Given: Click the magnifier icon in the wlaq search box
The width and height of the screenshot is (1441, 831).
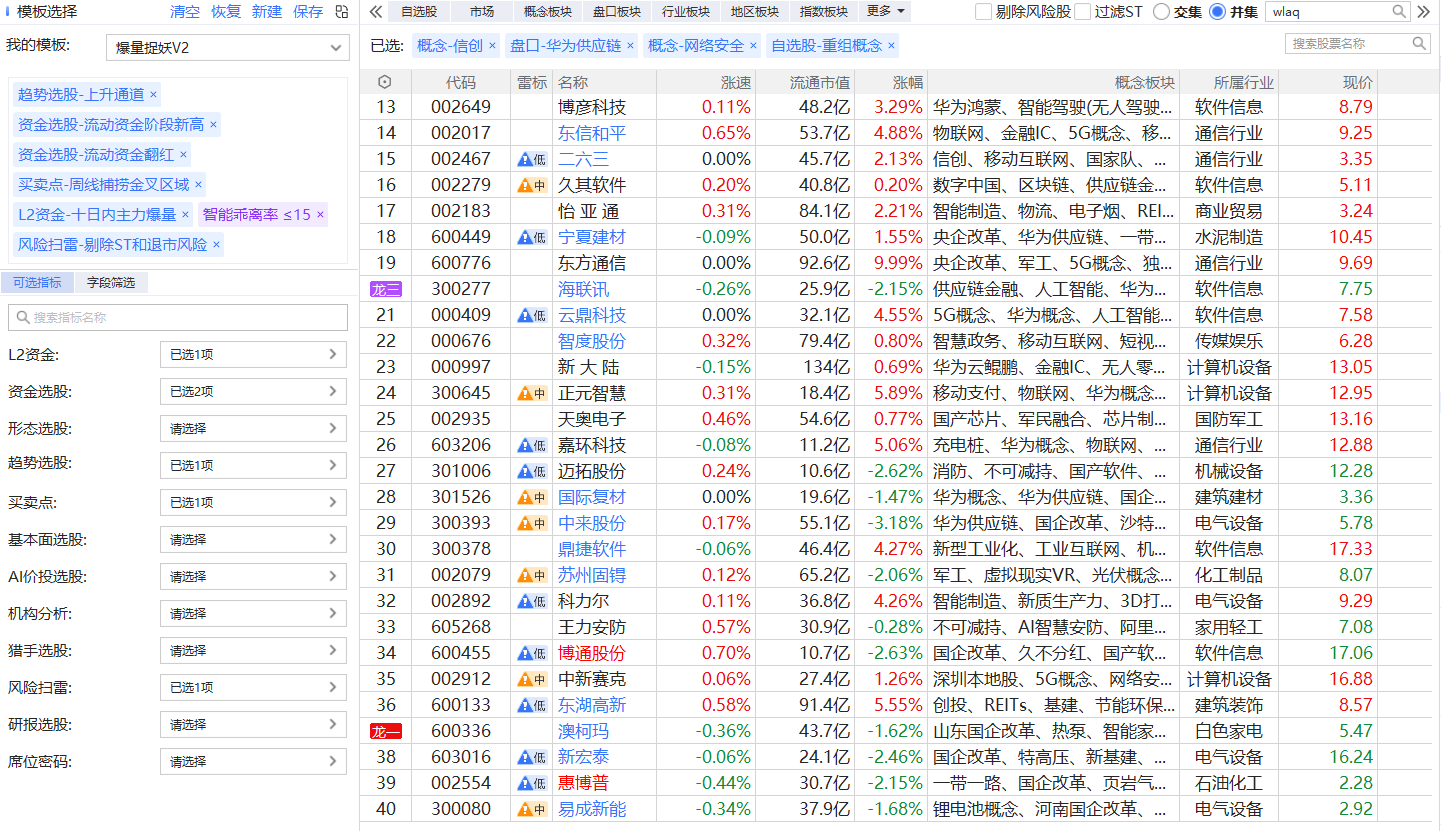Looking at the screenshot, I should tap(1399, 12).
